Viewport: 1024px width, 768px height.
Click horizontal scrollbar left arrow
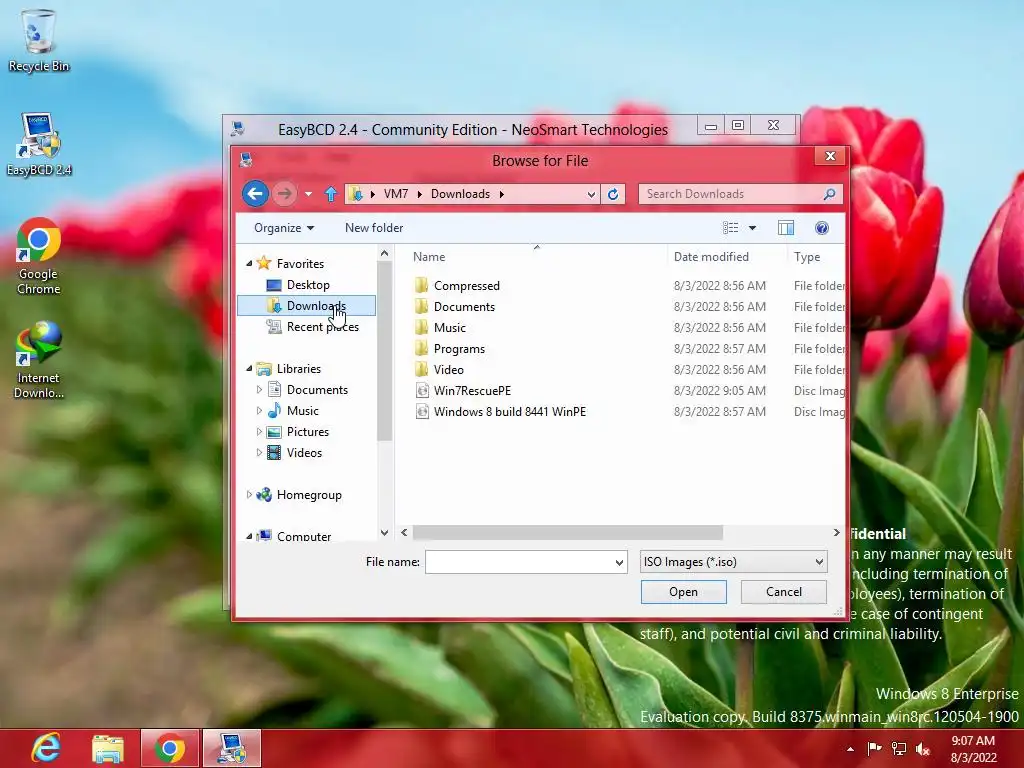[404, 533]
